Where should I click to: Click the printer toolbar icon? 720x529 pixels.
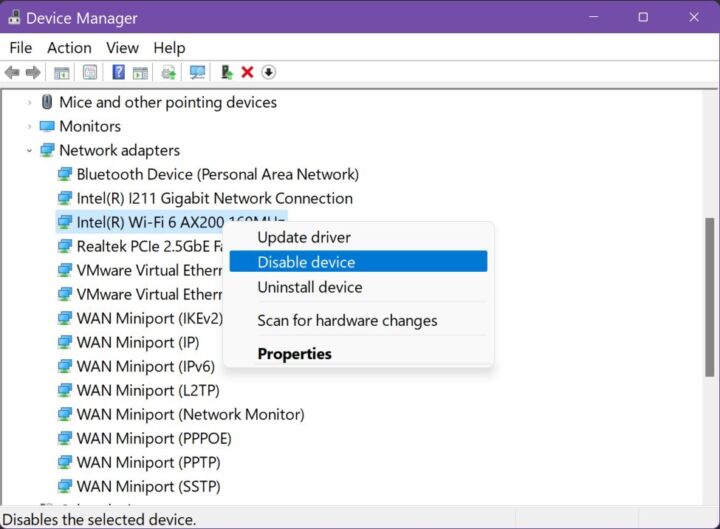point(169,72)
